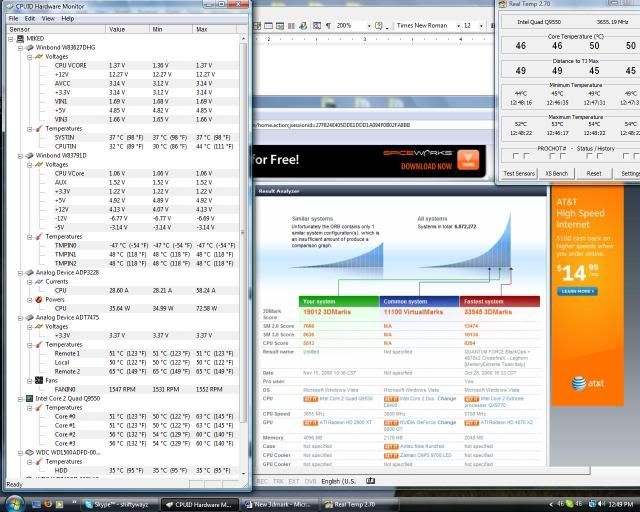Click the Powers icon under ADP3228

click(39, 300)
